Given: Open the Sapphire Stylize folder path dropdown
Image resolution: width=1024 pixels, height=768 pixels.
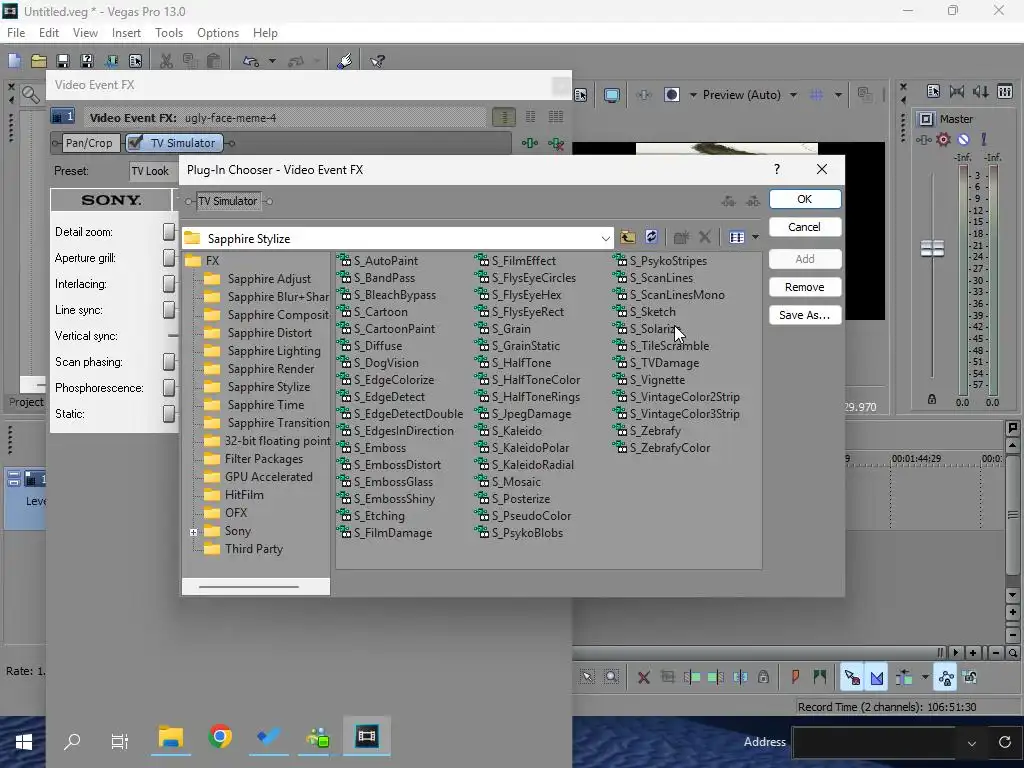Looking at the screenshot, I should 605,238.
